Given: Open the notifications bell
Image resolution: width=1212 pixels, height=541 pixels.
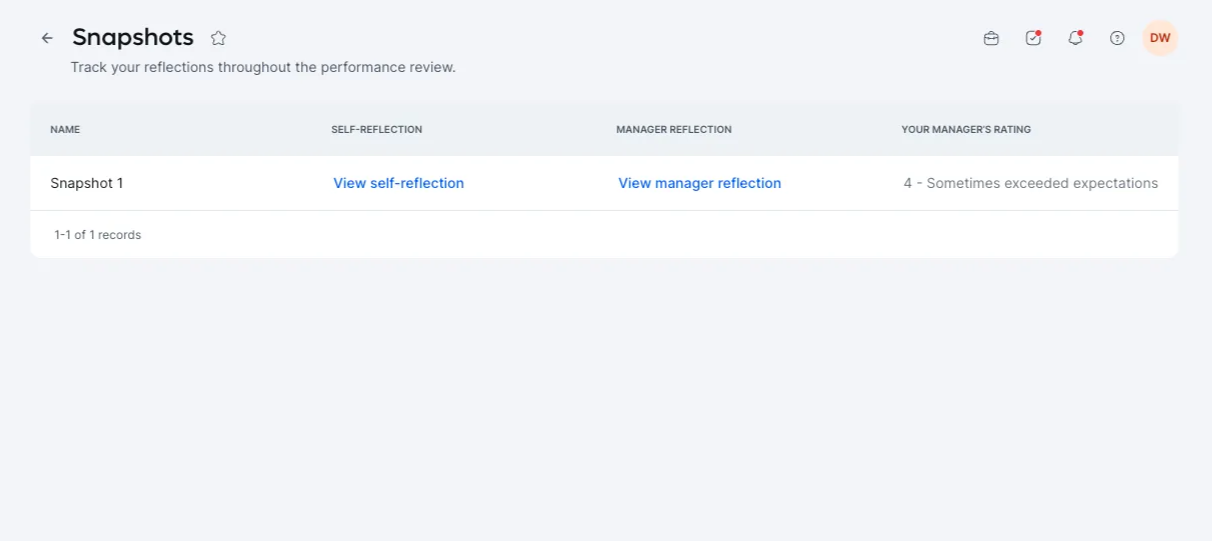Looking at the screenshot, I should click(x=1075, y=38).
